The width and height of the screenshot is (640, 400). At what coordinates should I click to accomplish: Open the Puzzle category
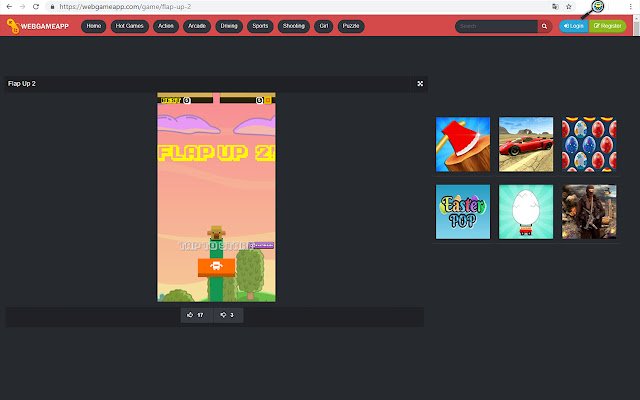[x=351, y=26]
